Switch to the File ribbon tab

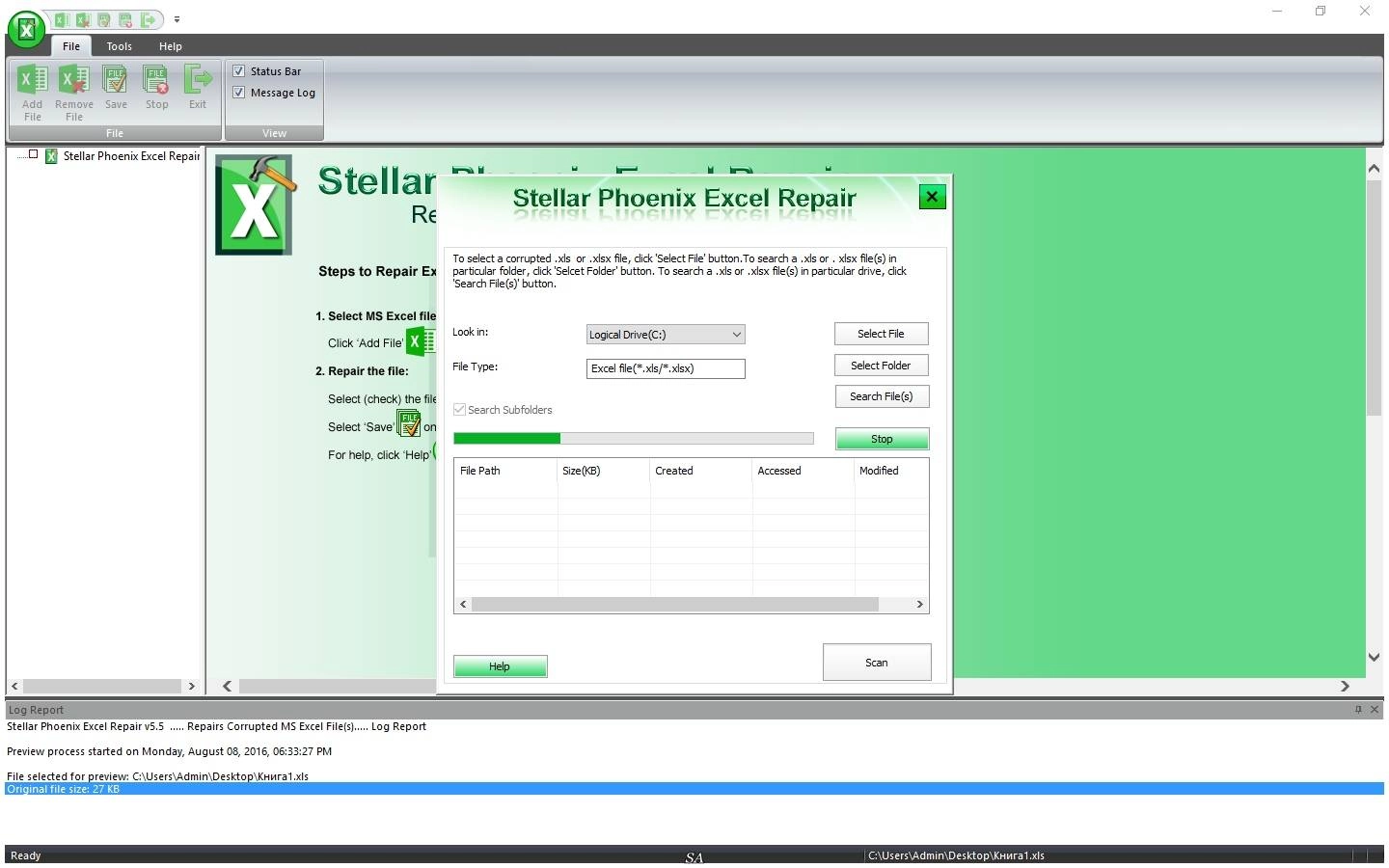click(x=71, y=46)
